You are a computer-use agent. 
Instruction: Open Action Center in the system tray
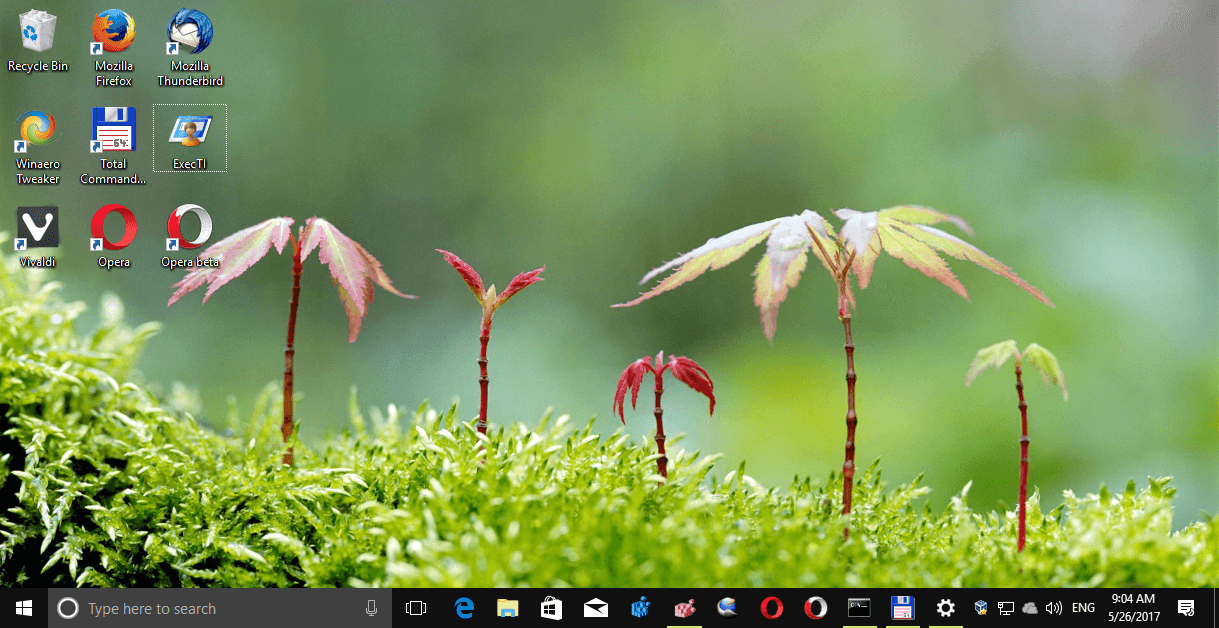click(1186, 607)
